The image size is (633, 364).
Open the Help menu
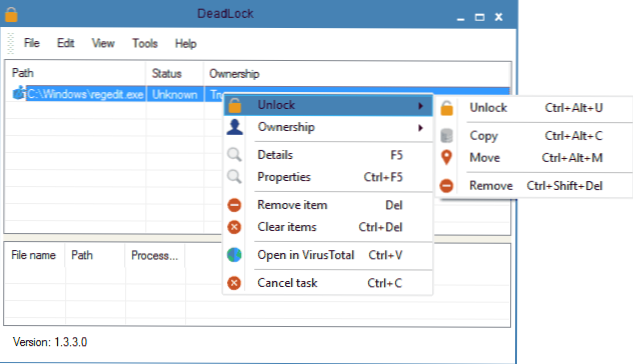pos(186,43)
